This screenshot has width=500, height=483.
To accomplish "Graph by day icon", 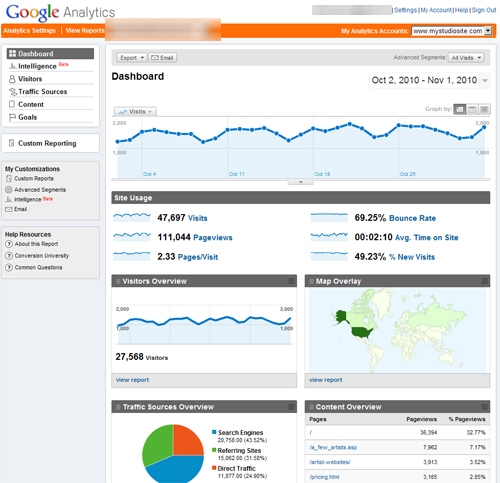I will coord(460,109).
